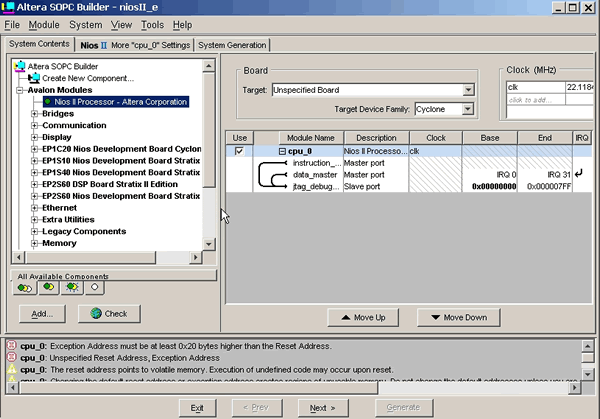Click the messages panel horizontal scrollbar thumb
The image size is (600, 419).
(x=199, y=388)
